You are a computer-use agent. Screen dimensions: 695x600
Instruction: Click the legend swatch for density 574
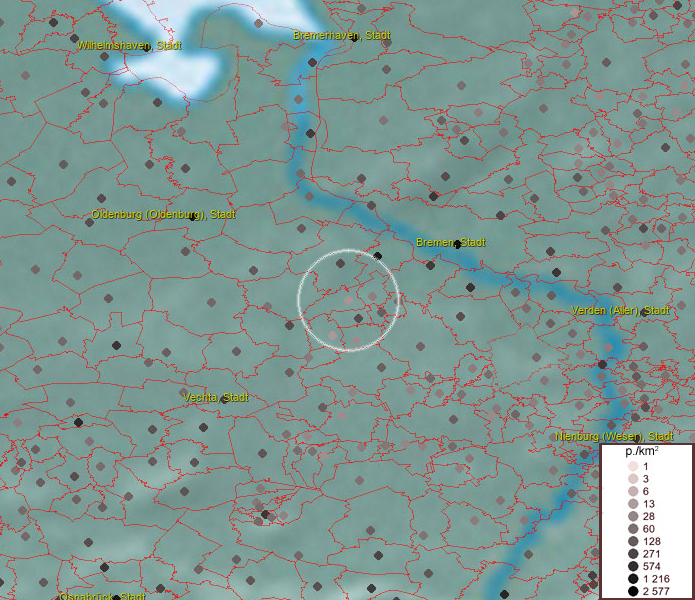633,566
